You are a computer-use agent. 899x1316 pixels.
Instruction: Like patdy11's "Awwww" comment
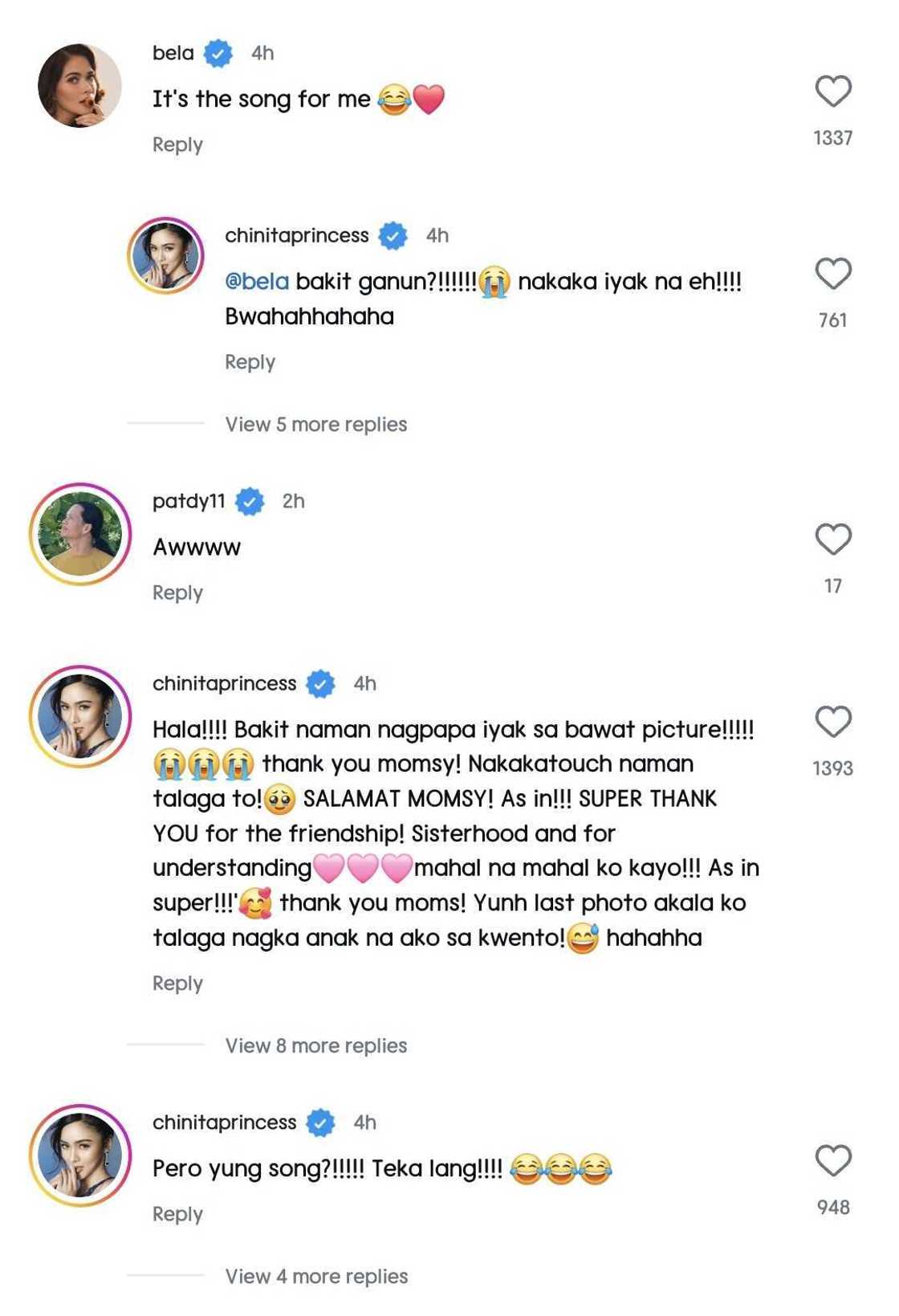click(833, 539)
